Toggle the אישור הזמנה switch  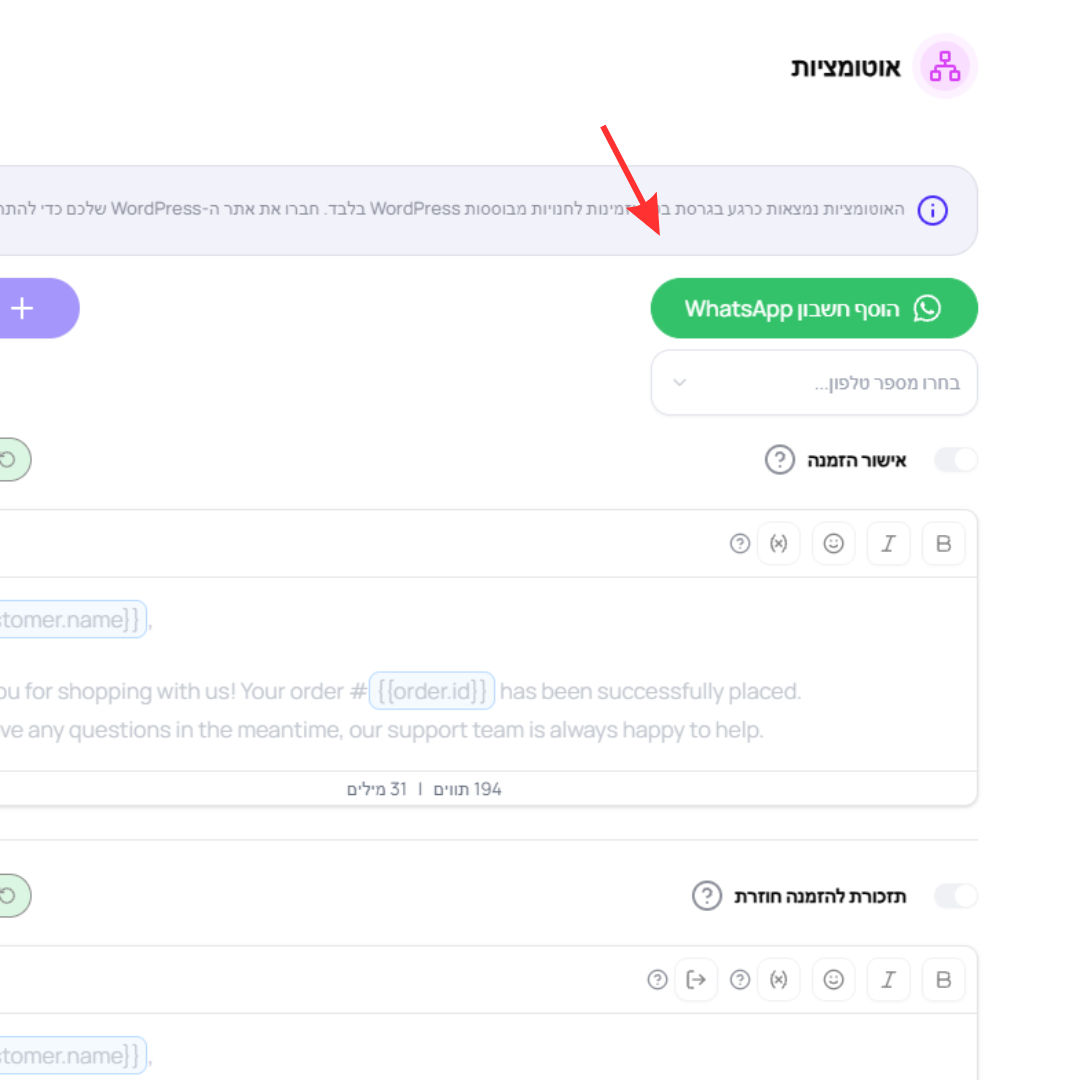(x=955, y=459)
